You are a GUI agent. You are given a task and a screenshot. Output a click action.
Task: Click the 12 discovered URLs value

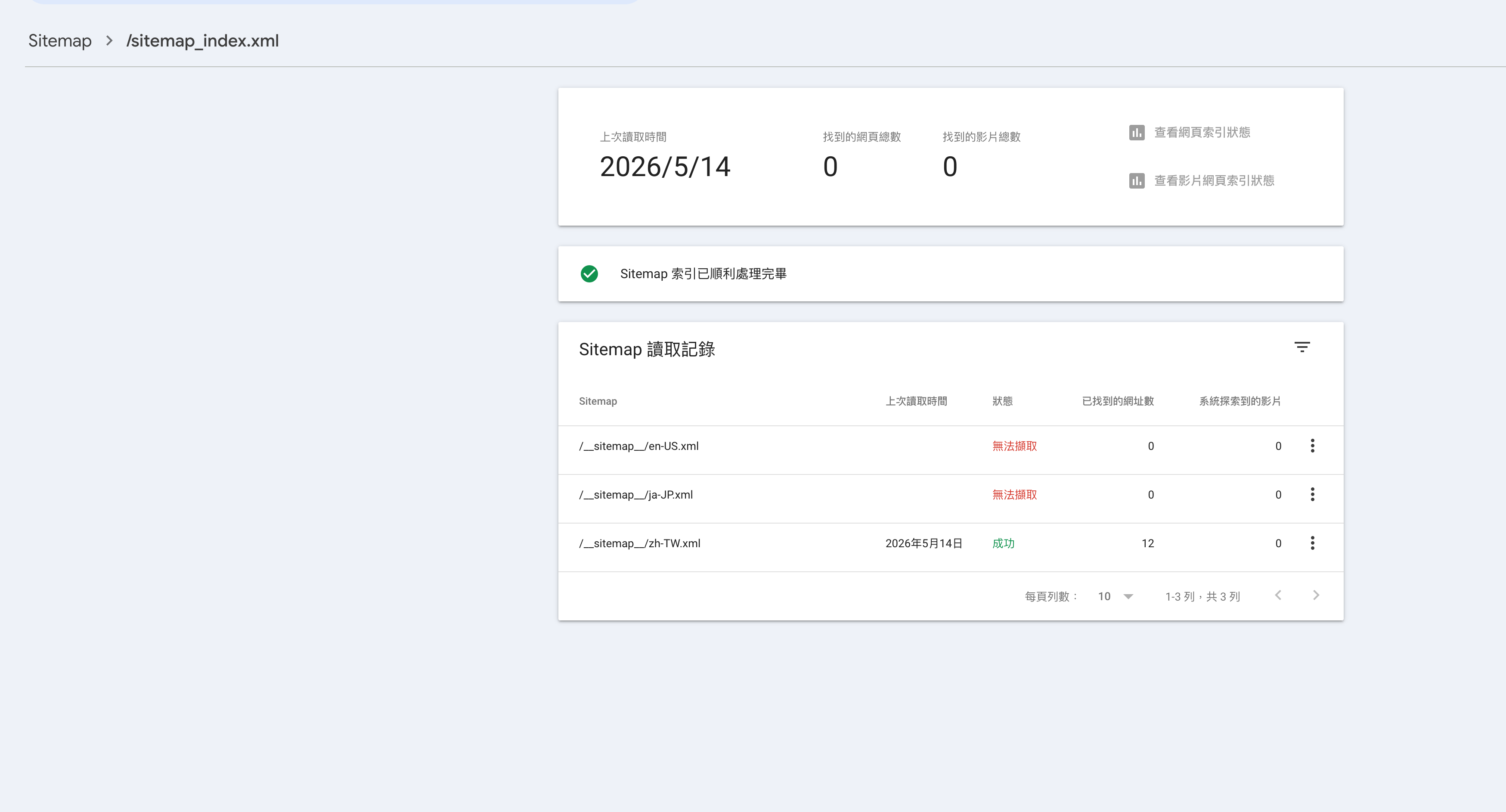1148,543
